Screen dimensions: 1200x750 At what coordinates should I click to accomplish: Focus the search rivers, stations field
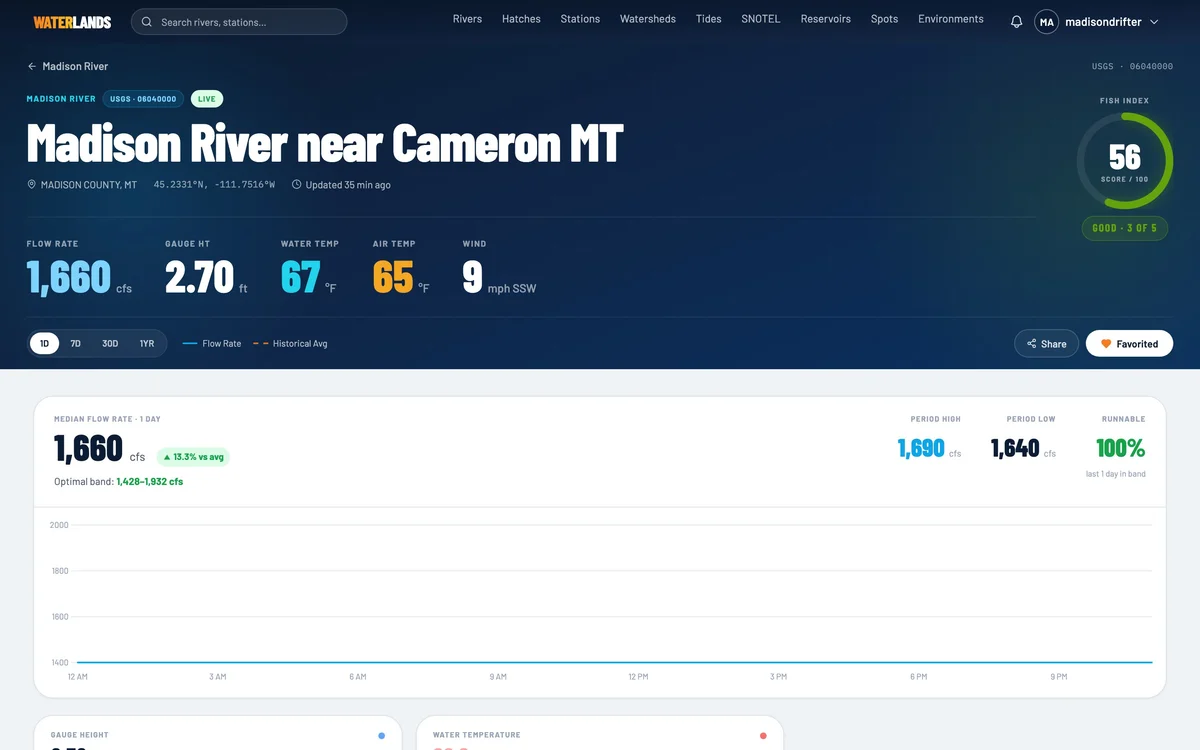[x=239, y=22]
